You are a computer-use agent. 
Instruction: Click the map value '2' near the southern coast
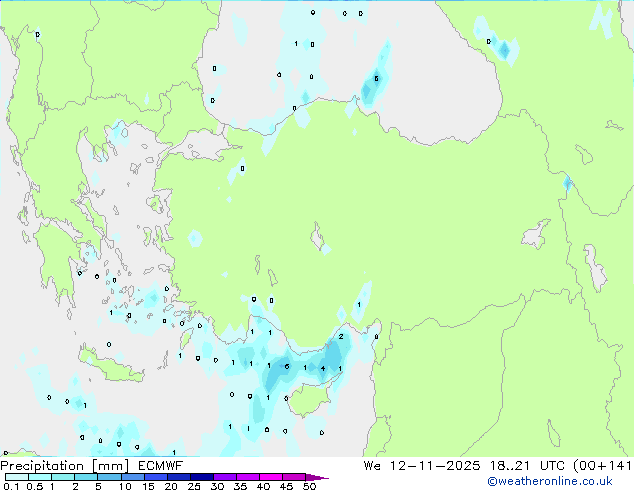(x=341, y=336)
